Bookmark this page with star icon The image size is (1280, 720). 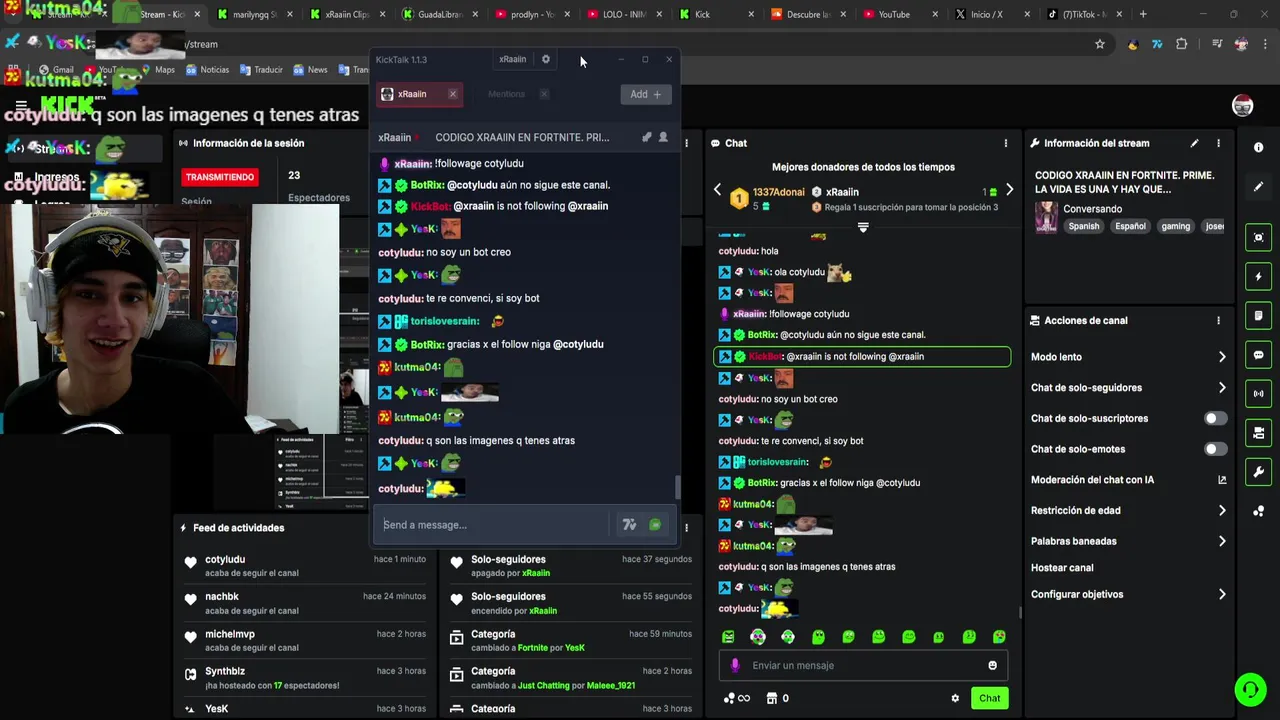1100,44
